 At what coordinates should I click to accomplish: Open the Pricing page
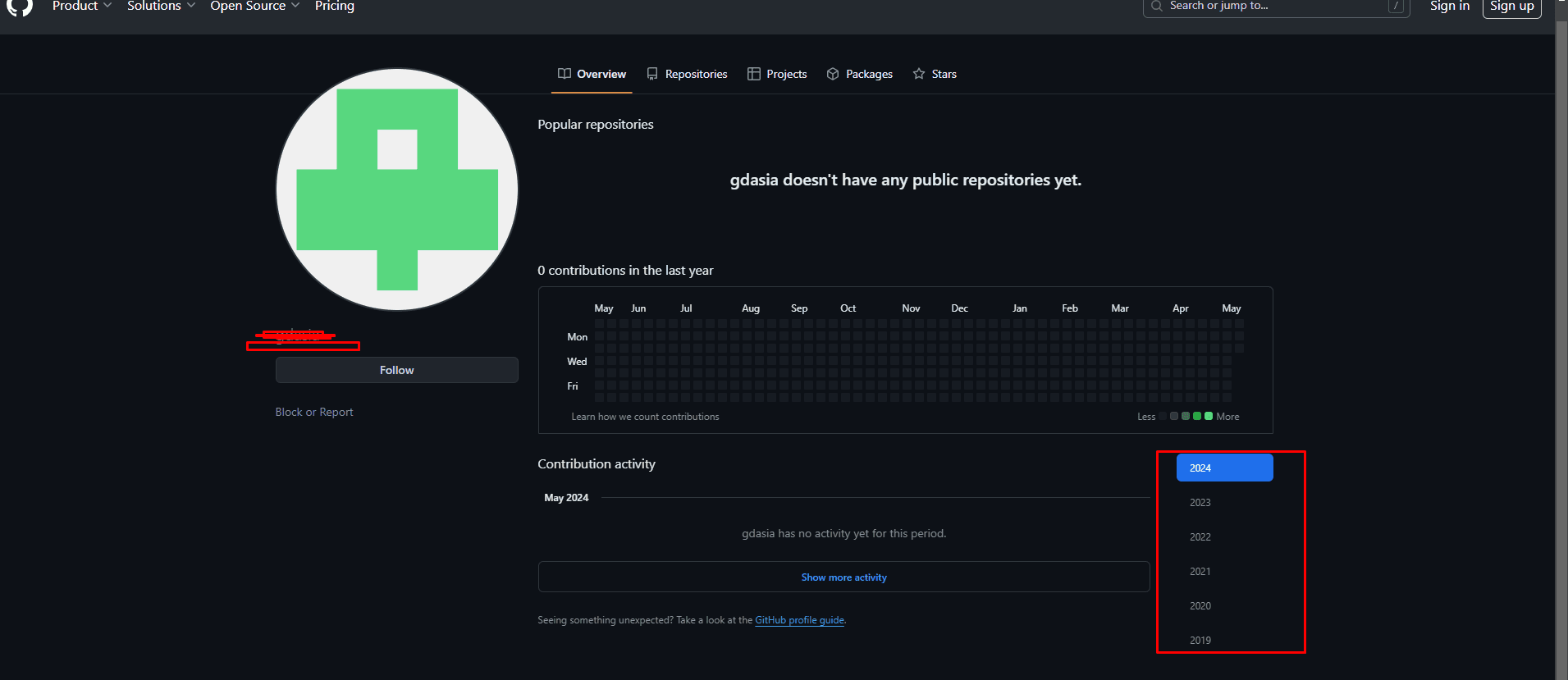point(335,7)
